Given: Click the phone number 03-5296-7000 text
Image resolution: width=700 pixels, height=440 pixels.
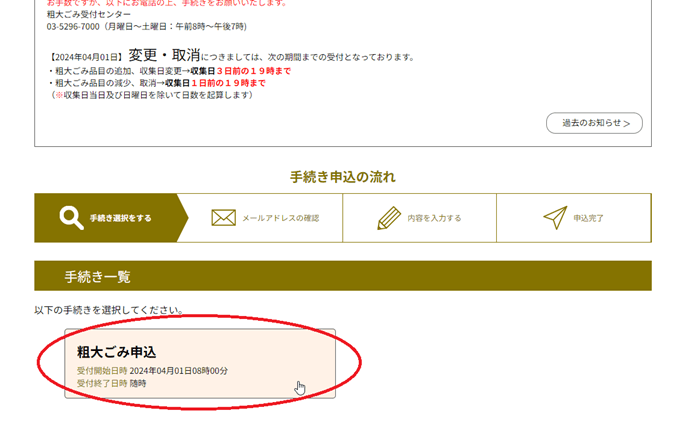Looking at the screenshot, I should [x=73, y=27].
